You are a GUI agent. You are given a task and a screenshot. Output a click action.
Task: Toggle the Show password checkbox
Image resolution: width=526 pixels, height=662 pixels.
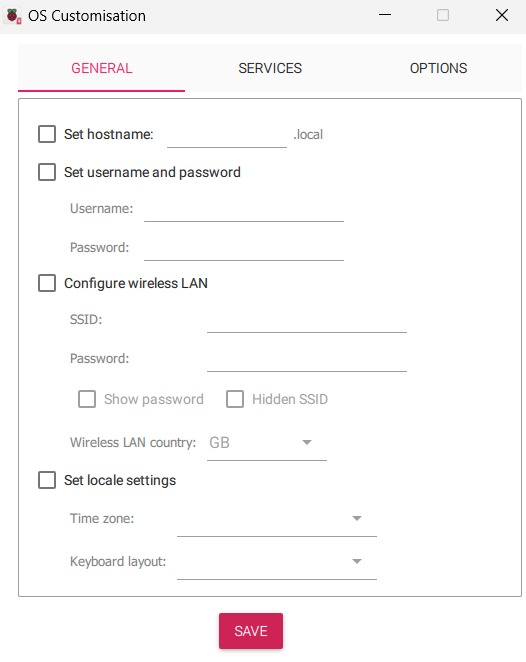pos(87,399)
